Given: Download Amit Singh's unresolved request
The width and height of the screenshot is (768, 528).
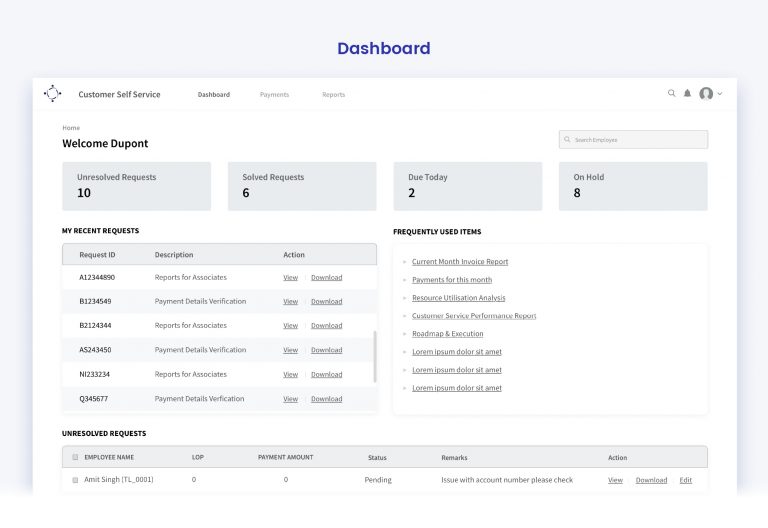Looking at the screenshot, I should pos(651,480).
